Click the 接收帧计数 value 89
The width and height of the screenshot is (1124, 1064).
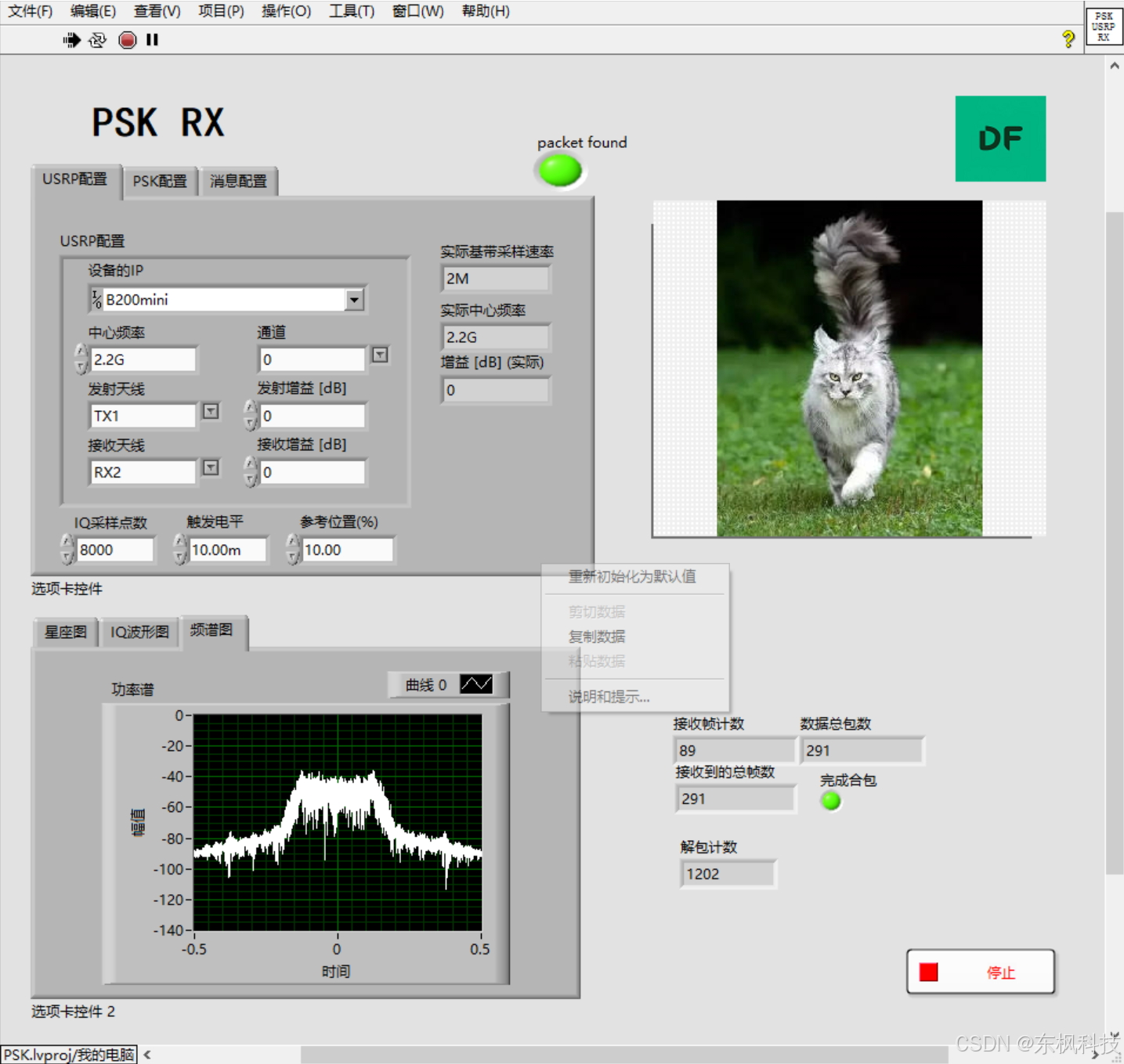[735, 750]
